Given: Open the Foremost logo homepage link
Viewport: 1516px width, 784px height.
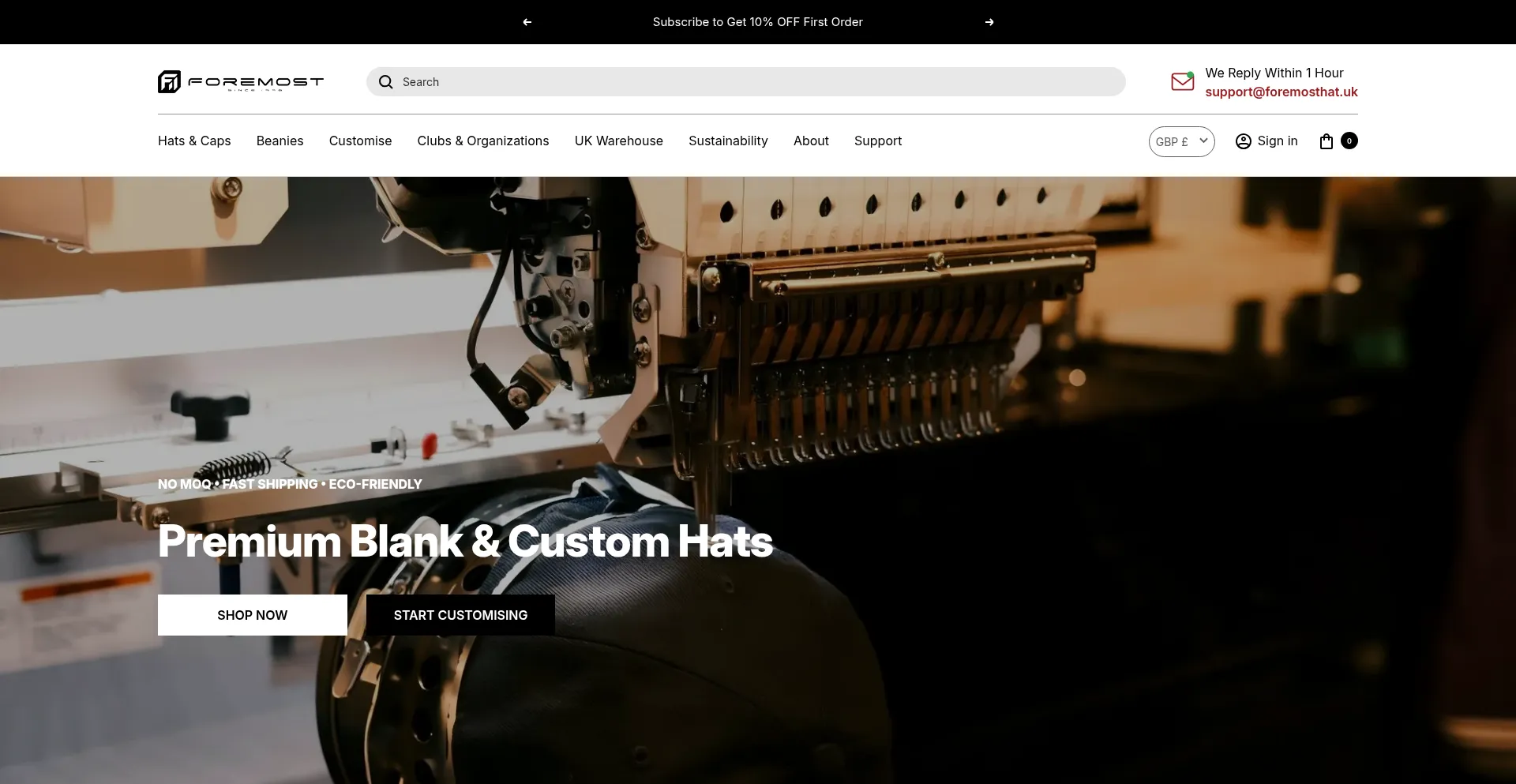Looking at the screenshot, I should [x=241, y=81].
